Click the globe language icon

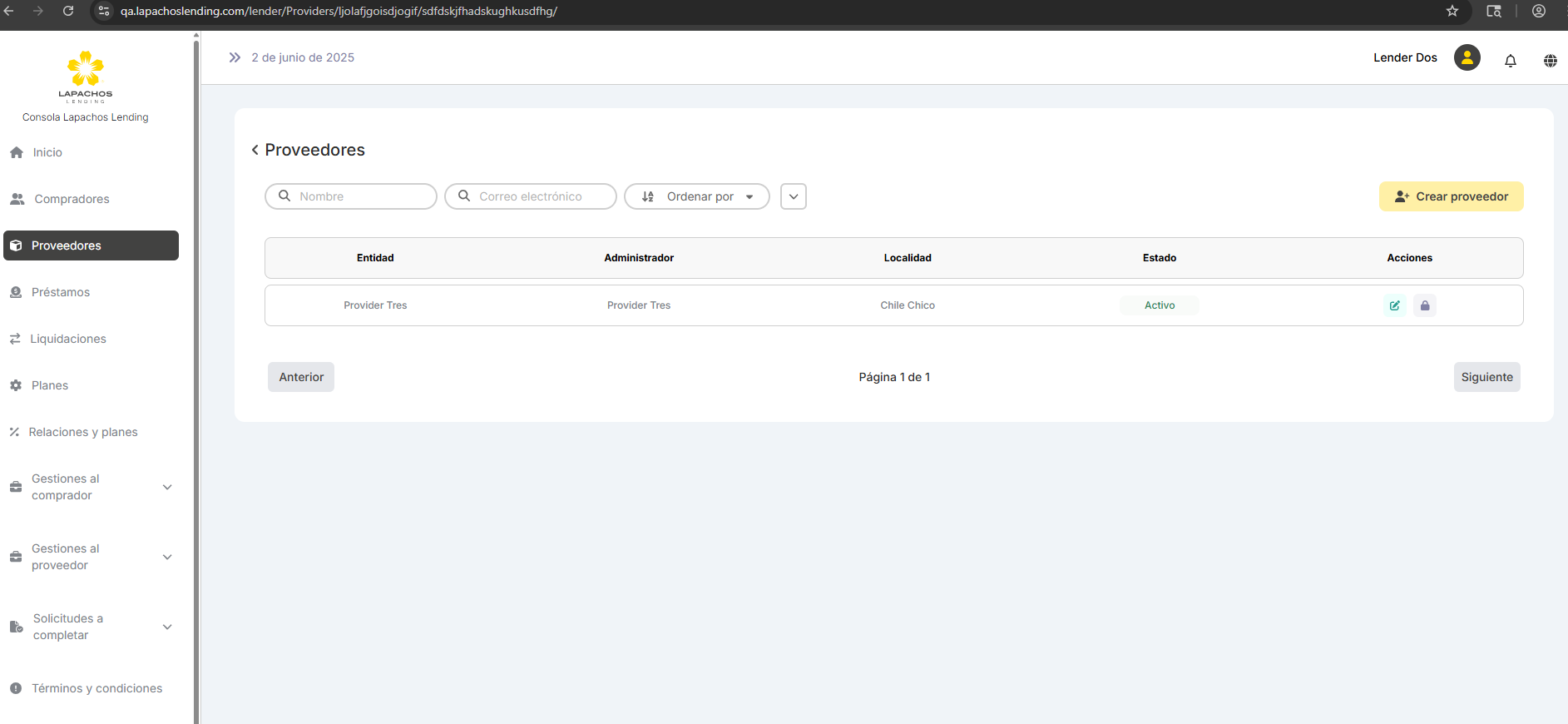coord(1550,60)
